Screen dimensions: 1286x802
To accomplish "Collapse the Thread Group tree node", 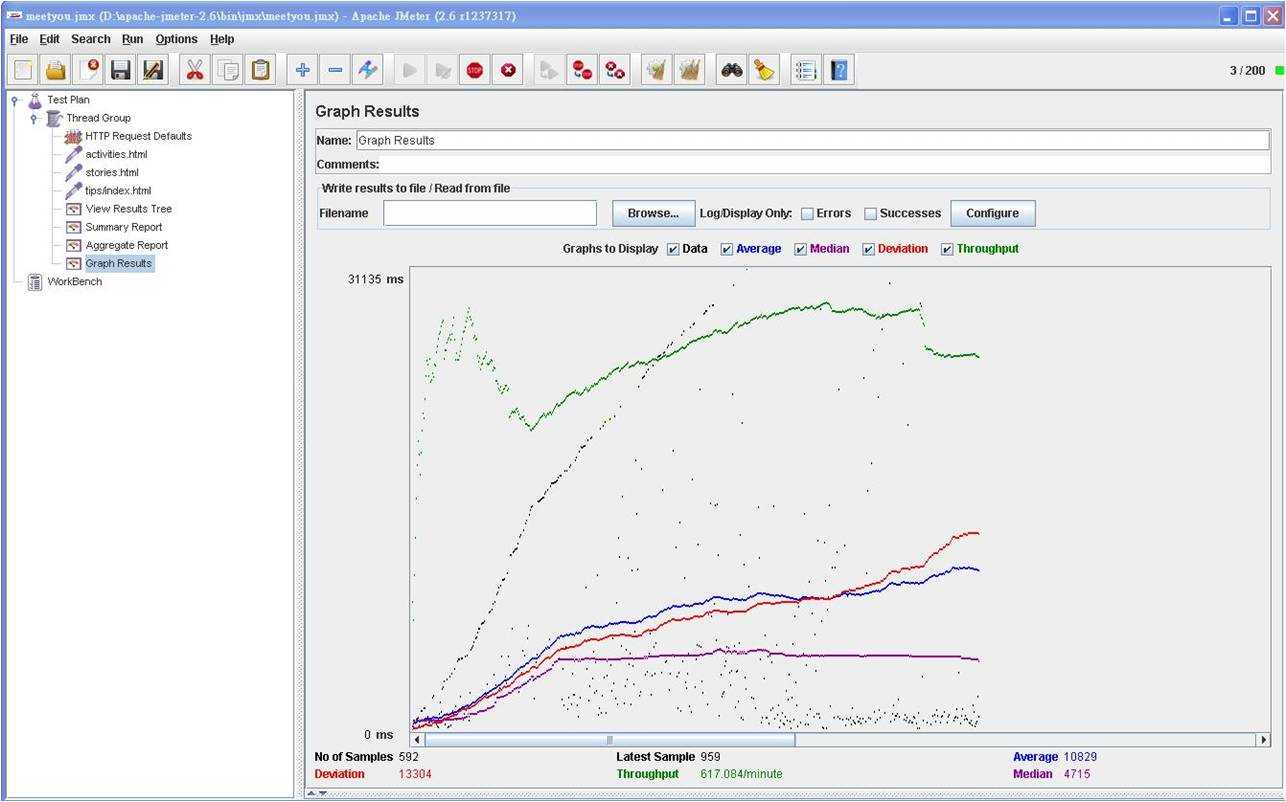I will point(35,118).
